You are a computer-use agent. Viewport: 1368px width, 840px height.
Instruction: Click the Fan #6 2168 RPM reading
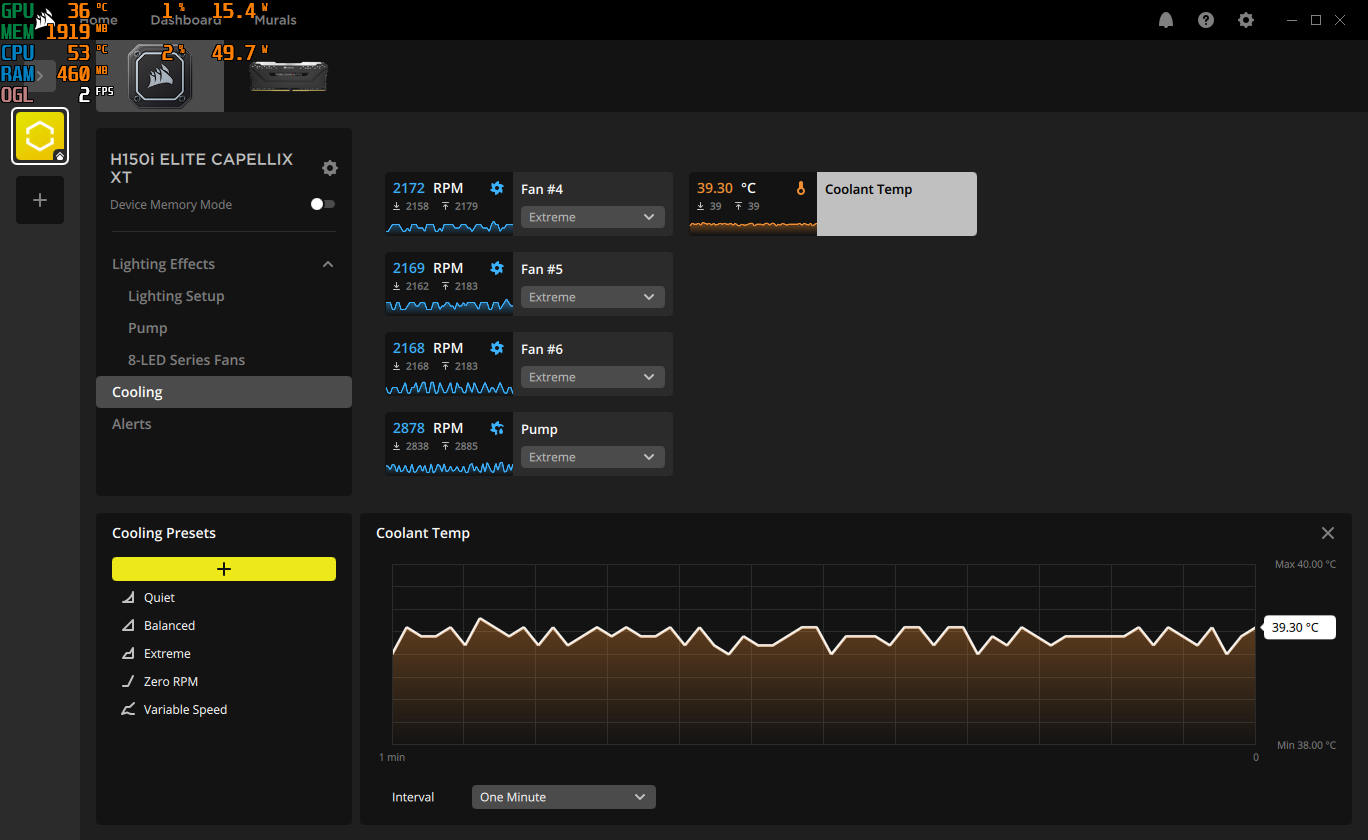[x=428, y=348]
